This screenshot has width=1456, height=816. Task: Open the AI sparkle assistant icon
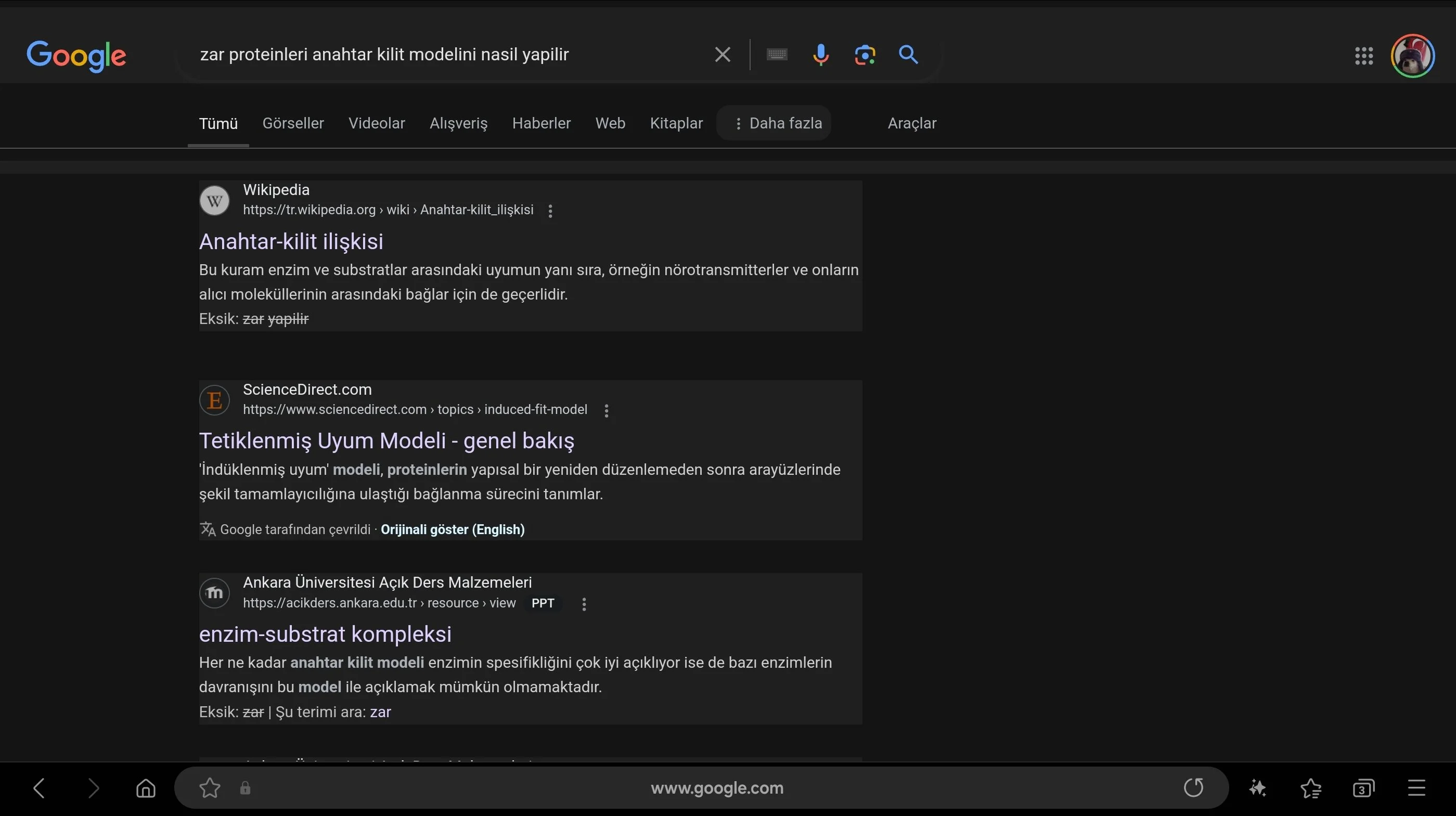(1258, 788)
